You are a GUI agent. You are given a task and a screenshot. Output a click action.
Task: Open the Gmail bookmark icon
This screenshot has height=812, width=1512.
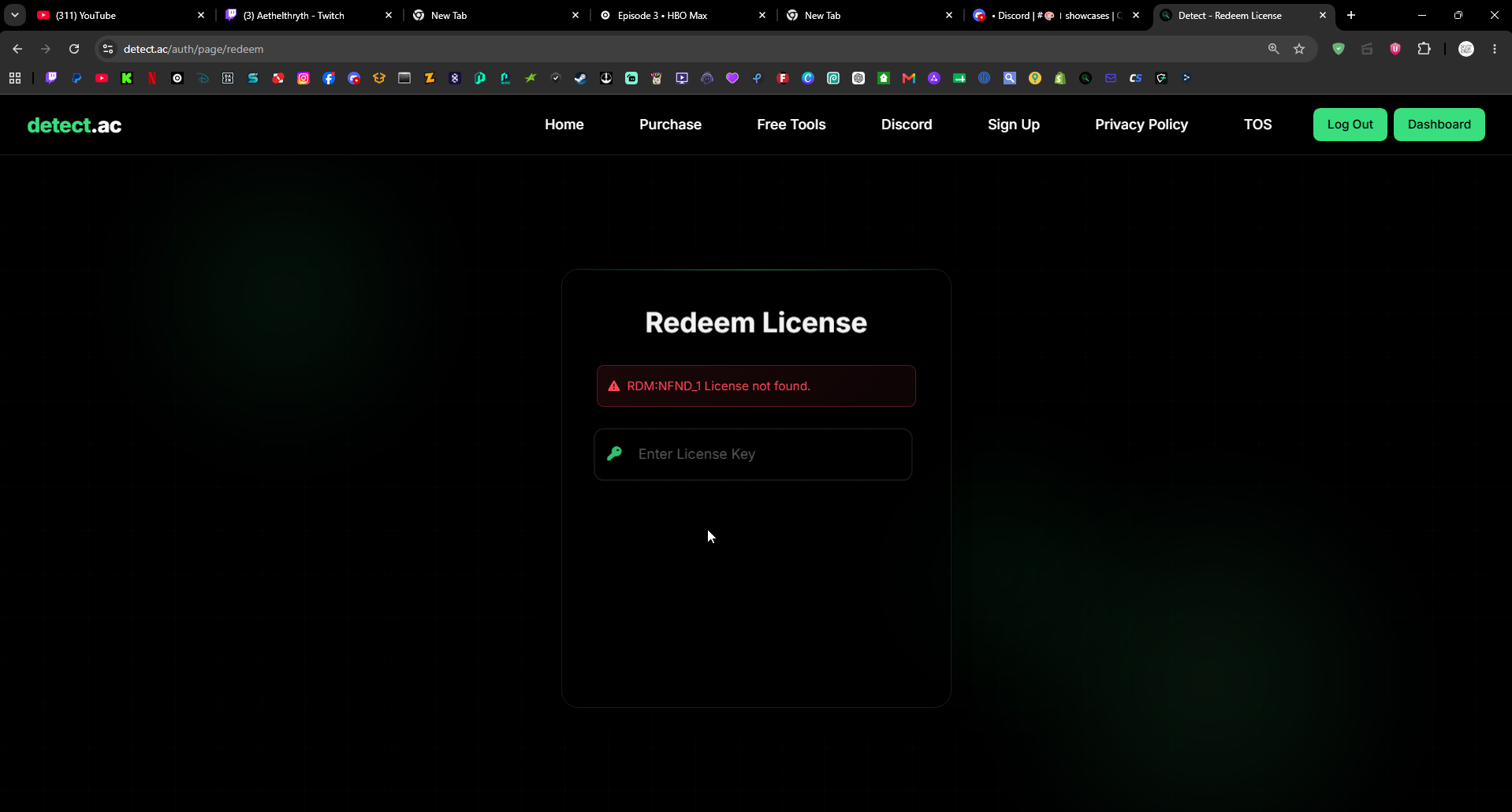tap(909, 78)
